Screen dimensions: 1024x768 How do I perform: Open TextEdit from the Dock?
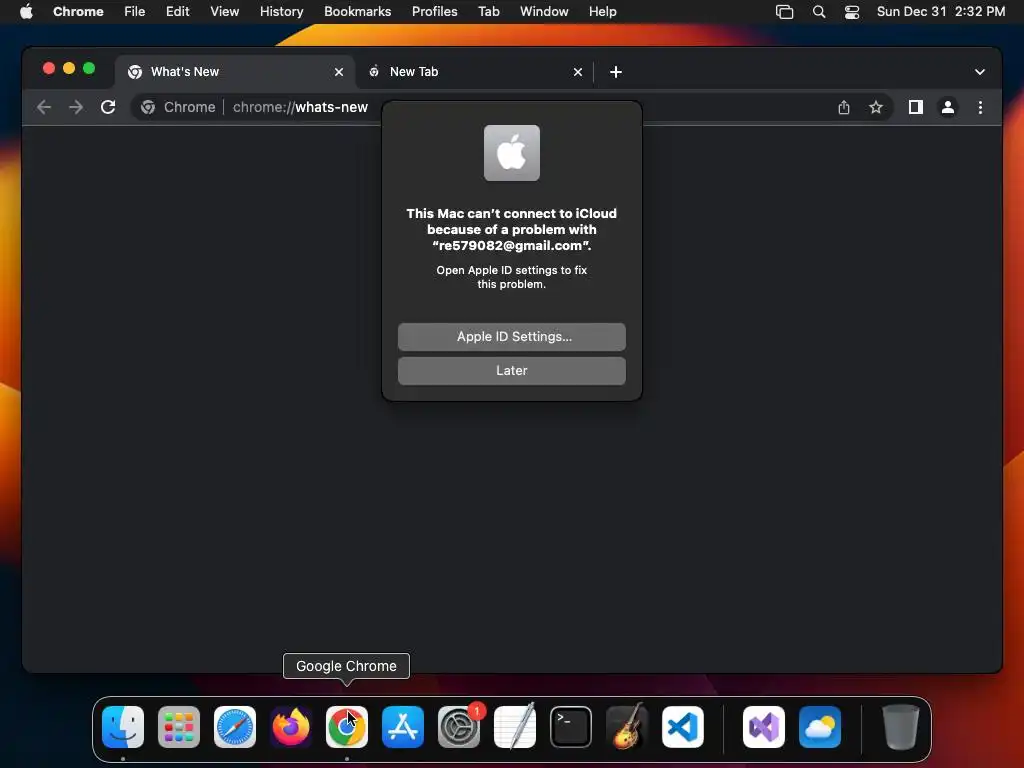click(x=515, y=727)
